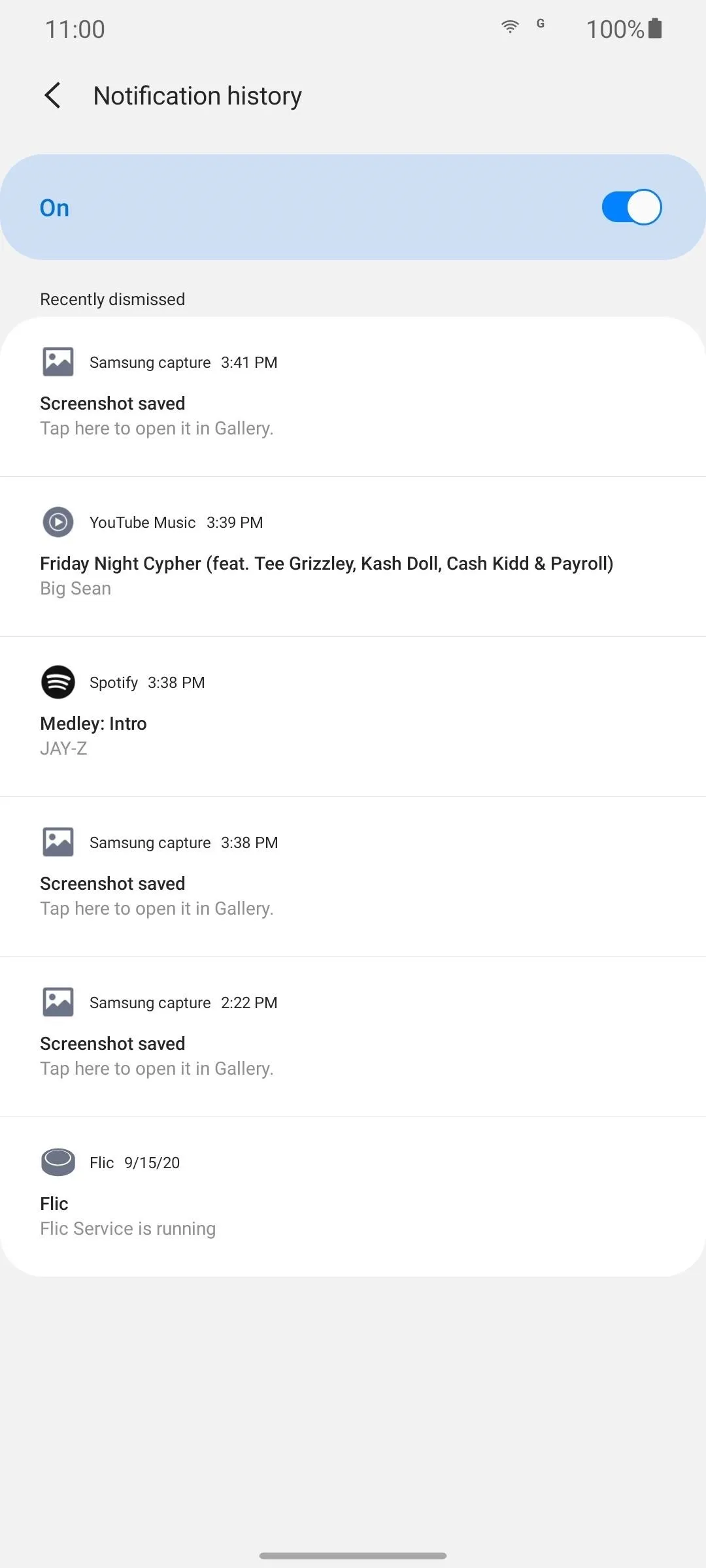
Task: Tap Big Sean artist text
Action: 75,588
